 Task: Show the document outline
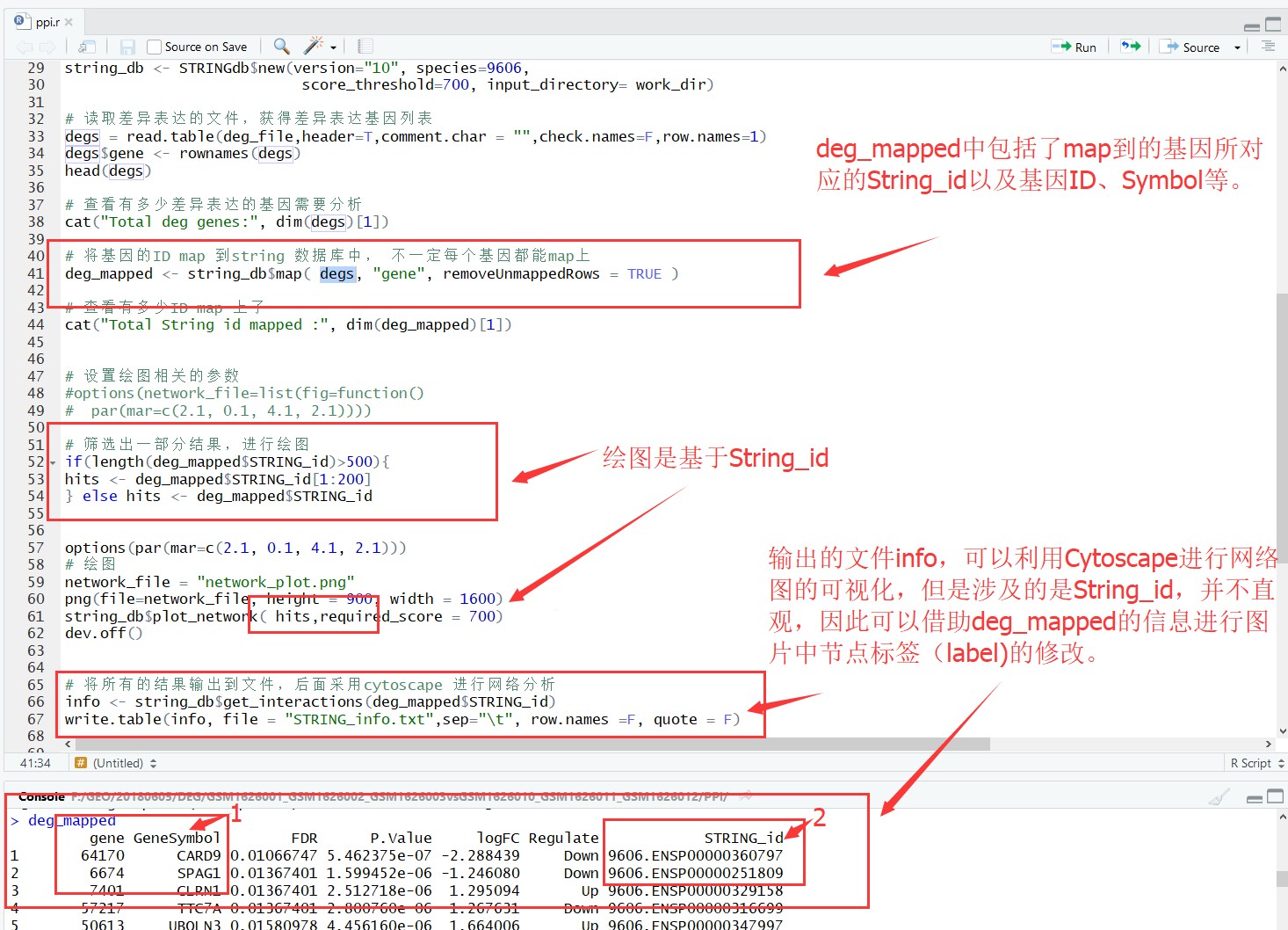click(x=1268, y=46)
